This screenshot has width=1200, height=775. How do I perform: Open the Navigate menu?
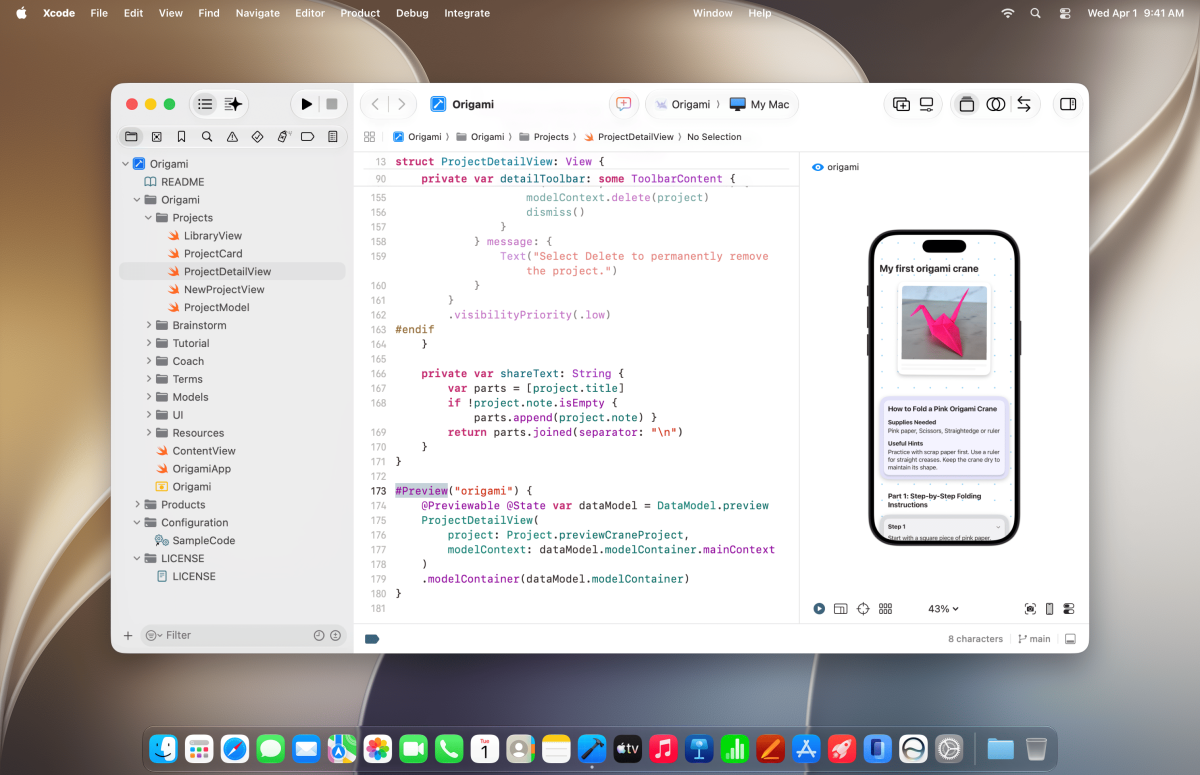tap(257, 13)
